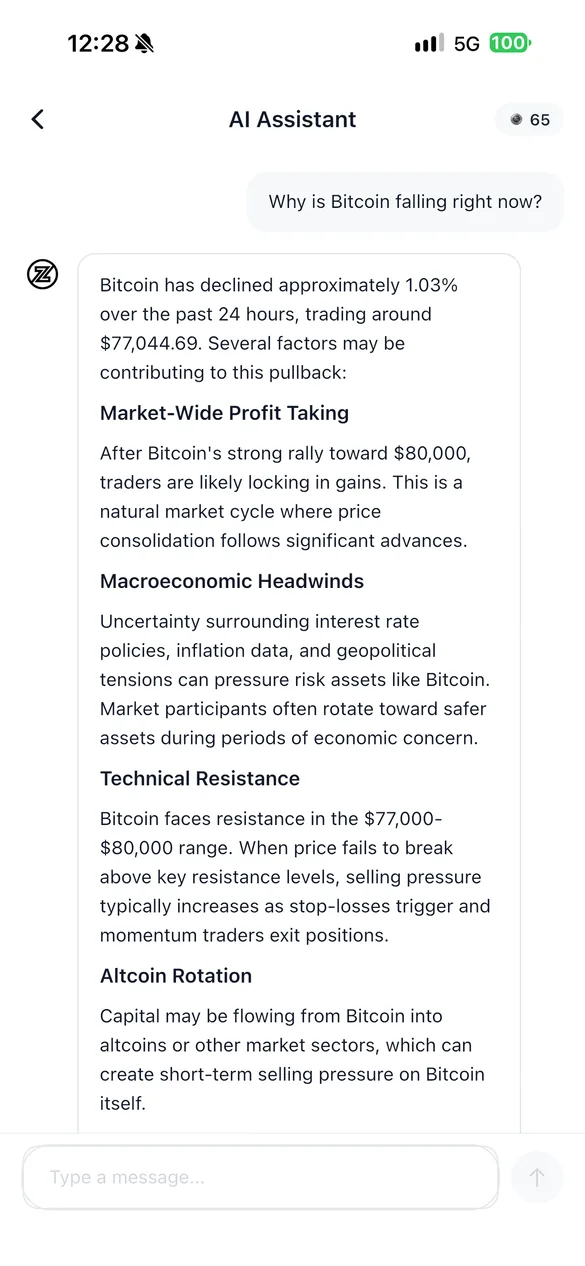
Task: Tap the silent mode bell icon
Action: pyautogui.click(x=144, y=43)
